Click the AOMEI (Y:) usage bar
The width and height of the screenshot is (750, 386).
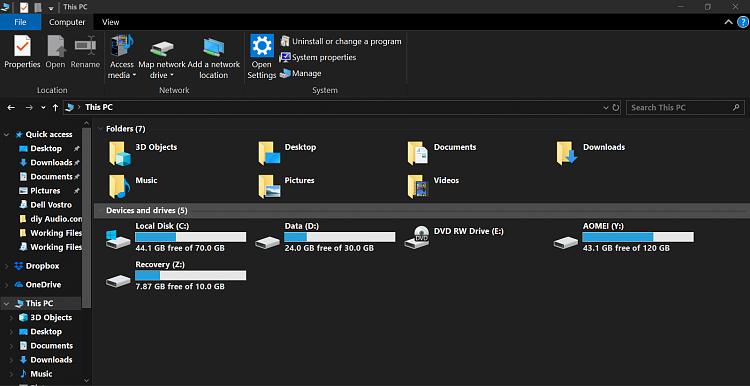click(x=638, y=237)
